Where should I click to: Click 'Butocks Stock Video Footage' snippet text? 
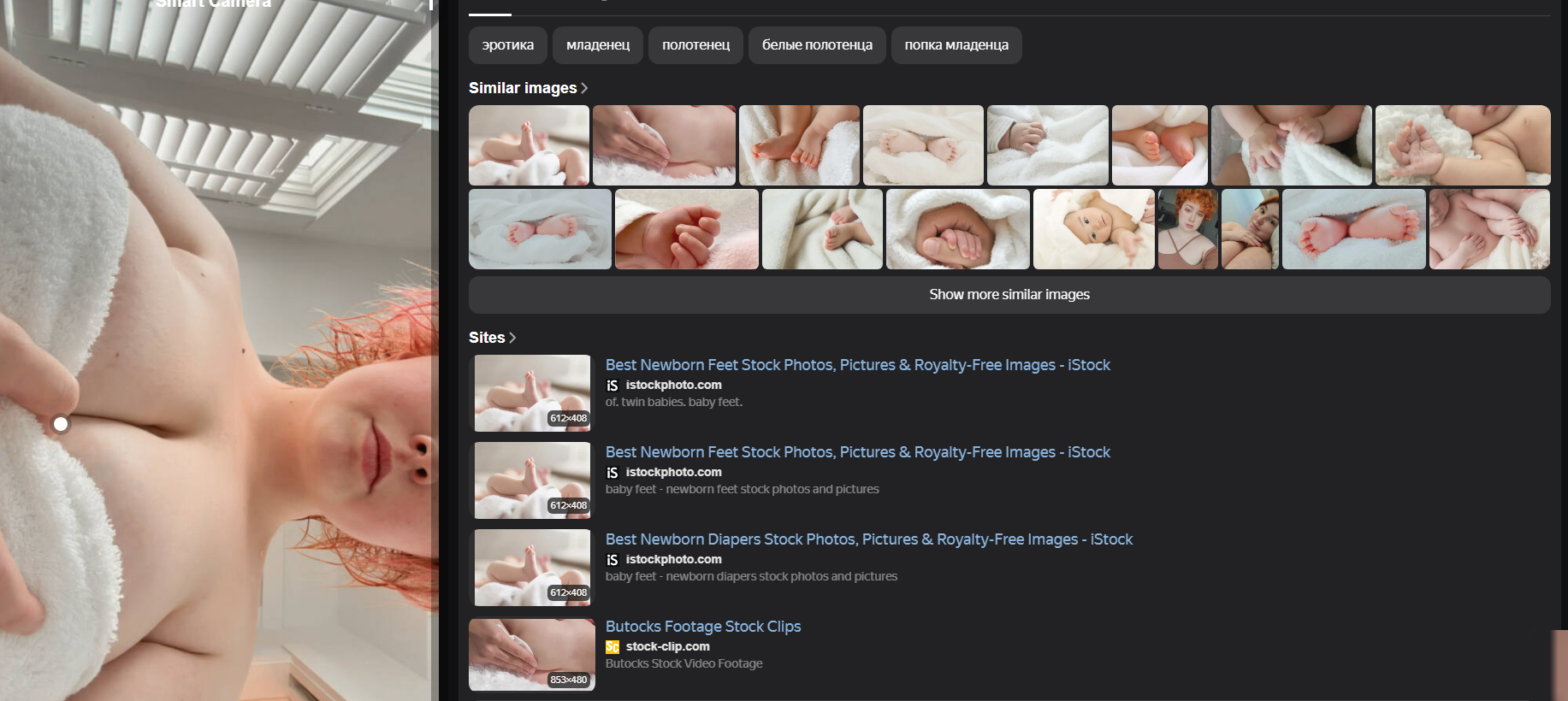(683, 663)
